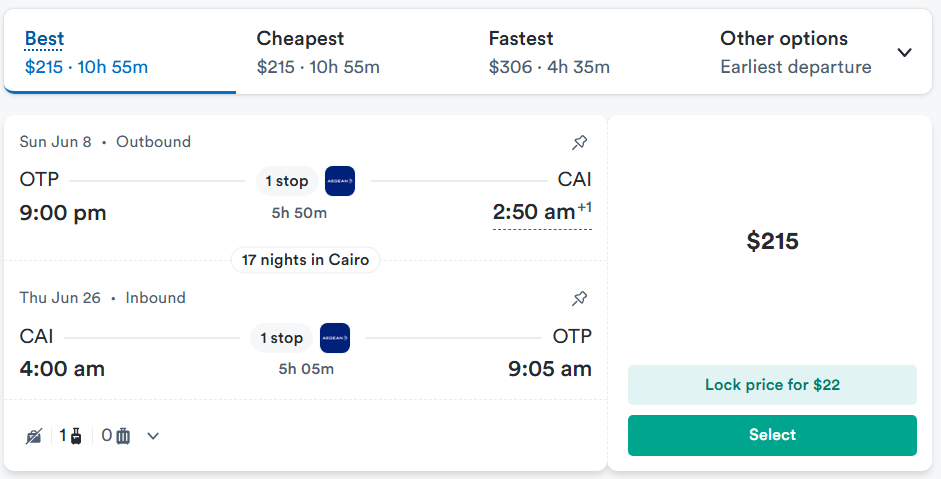Open the Other options dropdown arrow

(904, 52)
